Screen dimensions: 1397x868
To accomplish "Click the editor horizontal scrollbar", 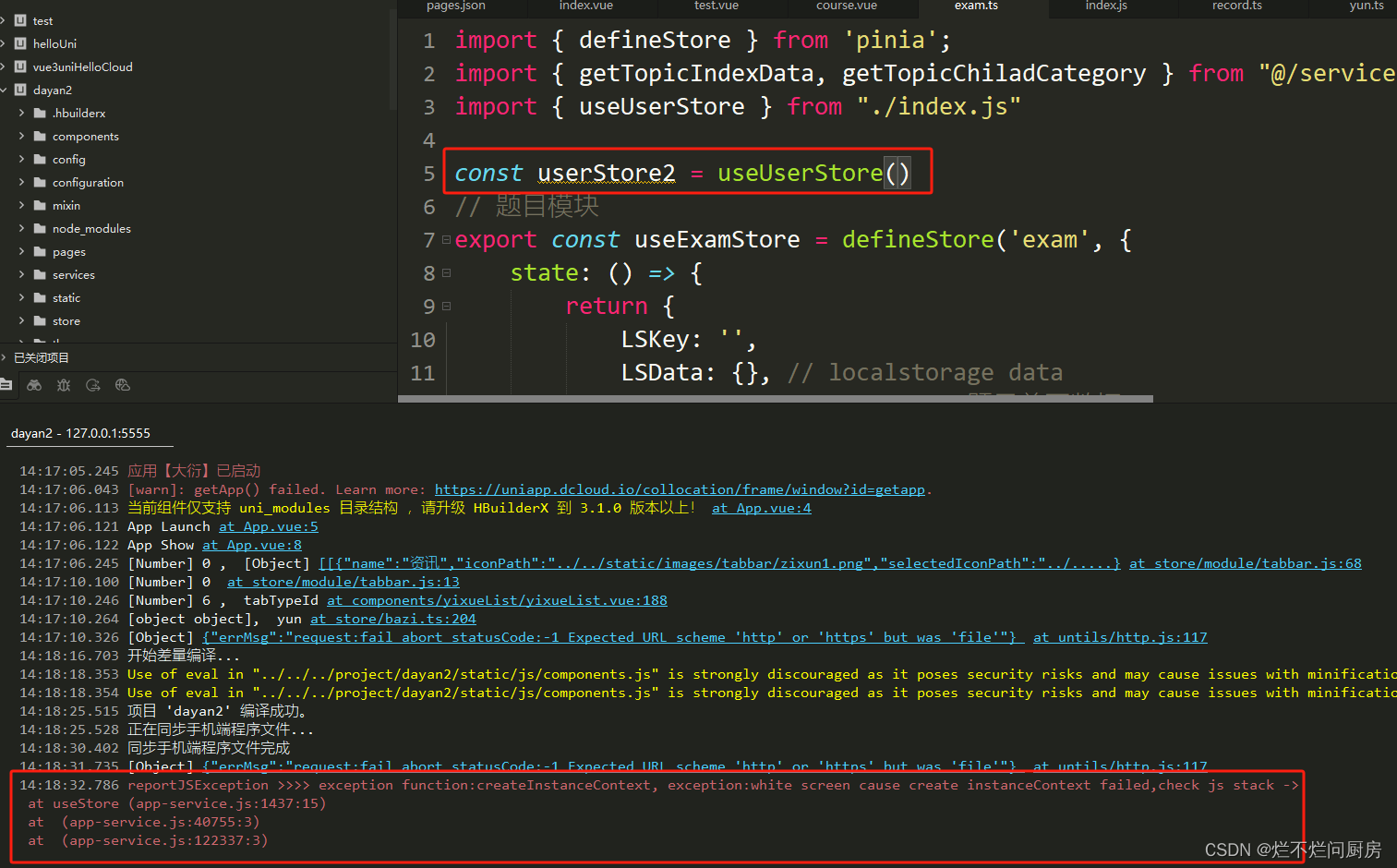I will [774, 398].
